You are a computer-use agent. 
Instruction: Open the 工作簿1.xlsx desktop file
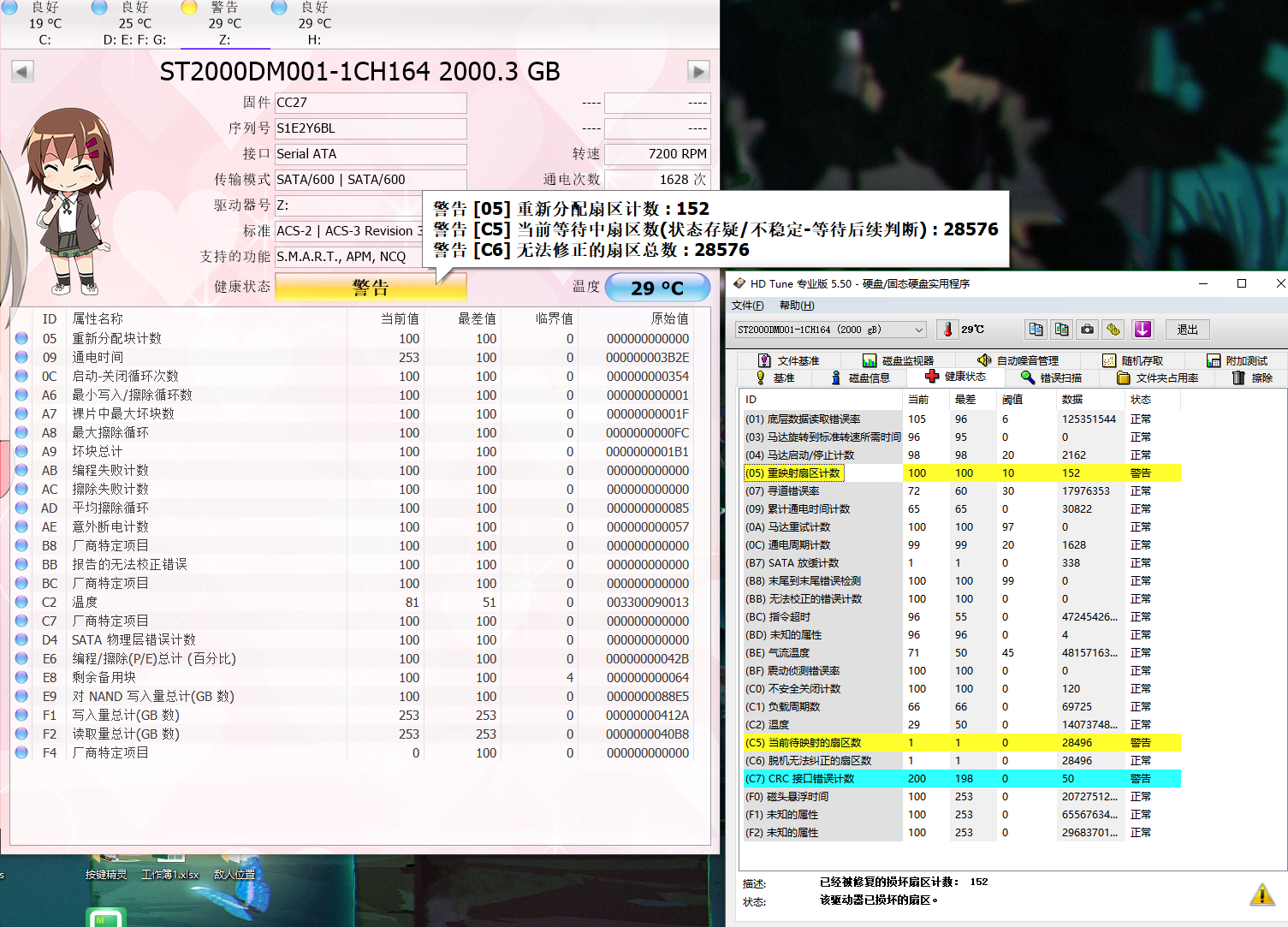[x=170, y=866]
